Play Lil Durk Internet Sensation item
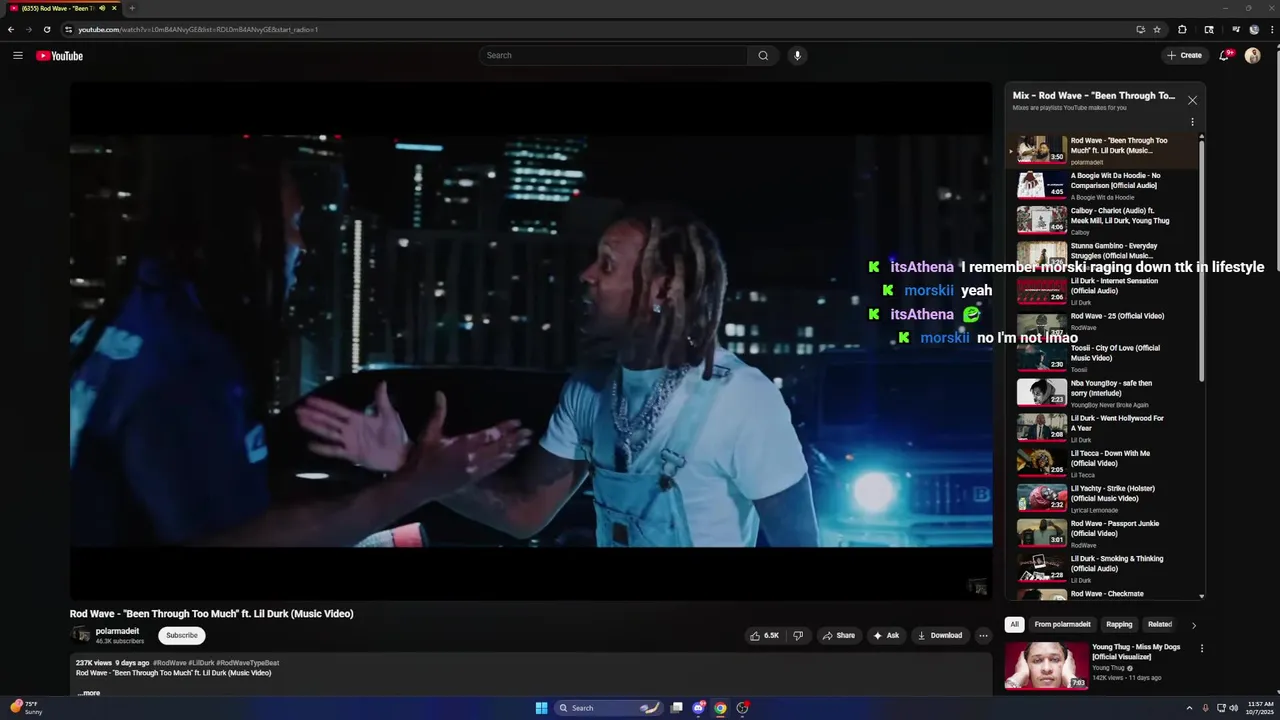1280x720 pixels. pyautogui.click(x=1104, y=291)
